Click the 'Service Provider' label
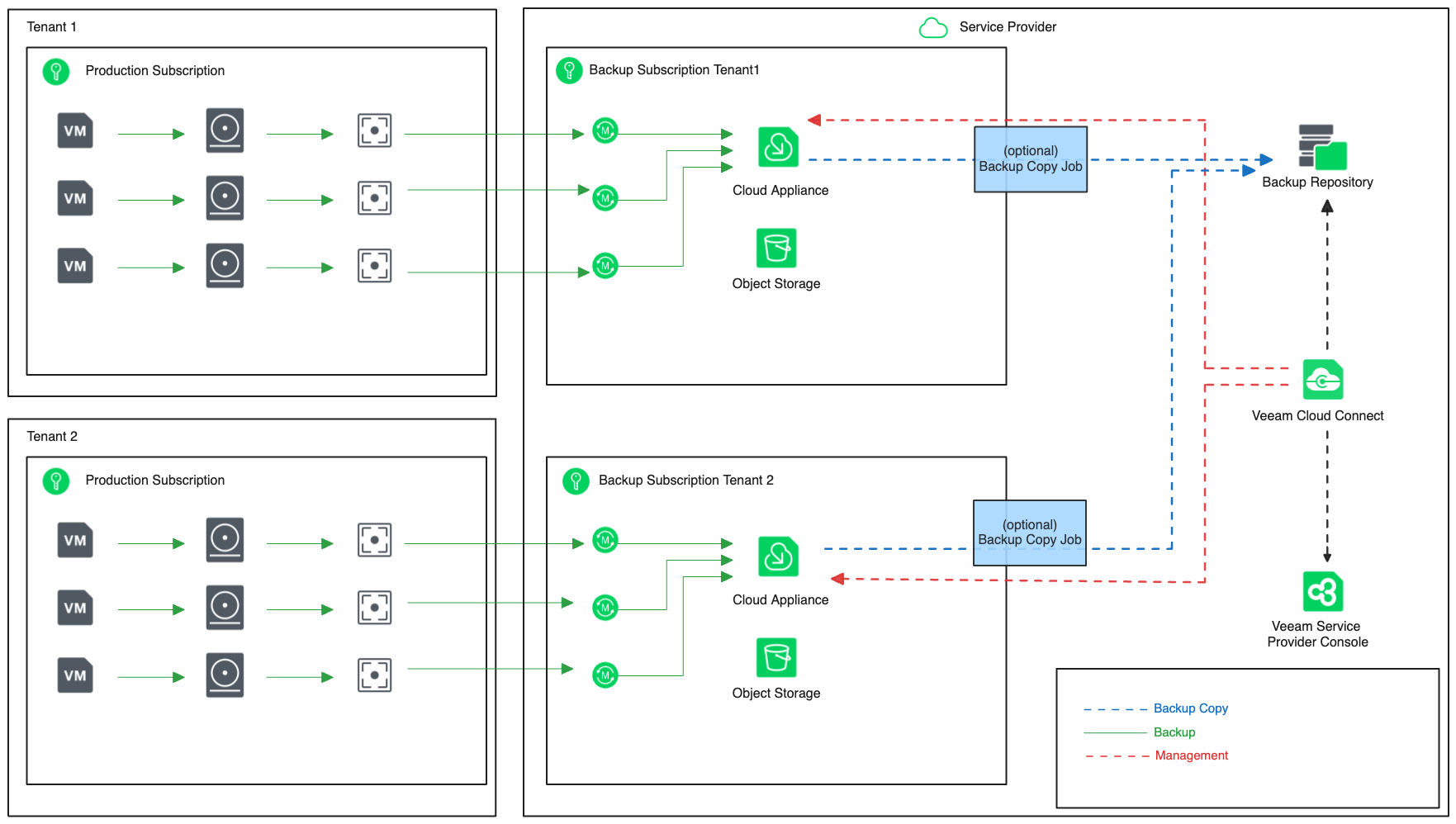Screen dimensions: 1456x824 [1008, 27]
